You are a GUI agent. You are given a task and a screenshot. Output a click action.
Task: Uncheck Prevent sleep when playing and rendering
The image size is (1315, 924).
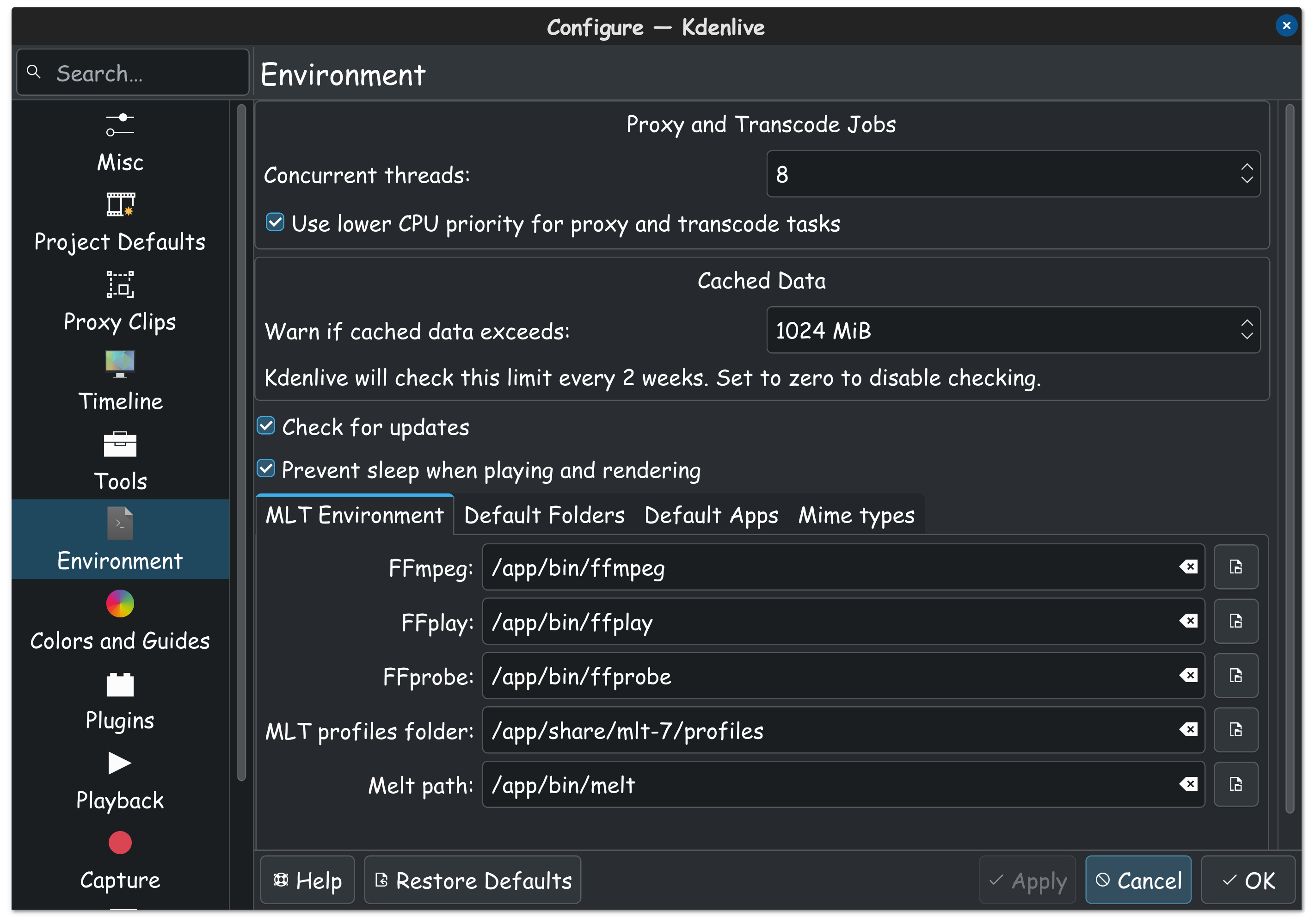pos(266,469)
